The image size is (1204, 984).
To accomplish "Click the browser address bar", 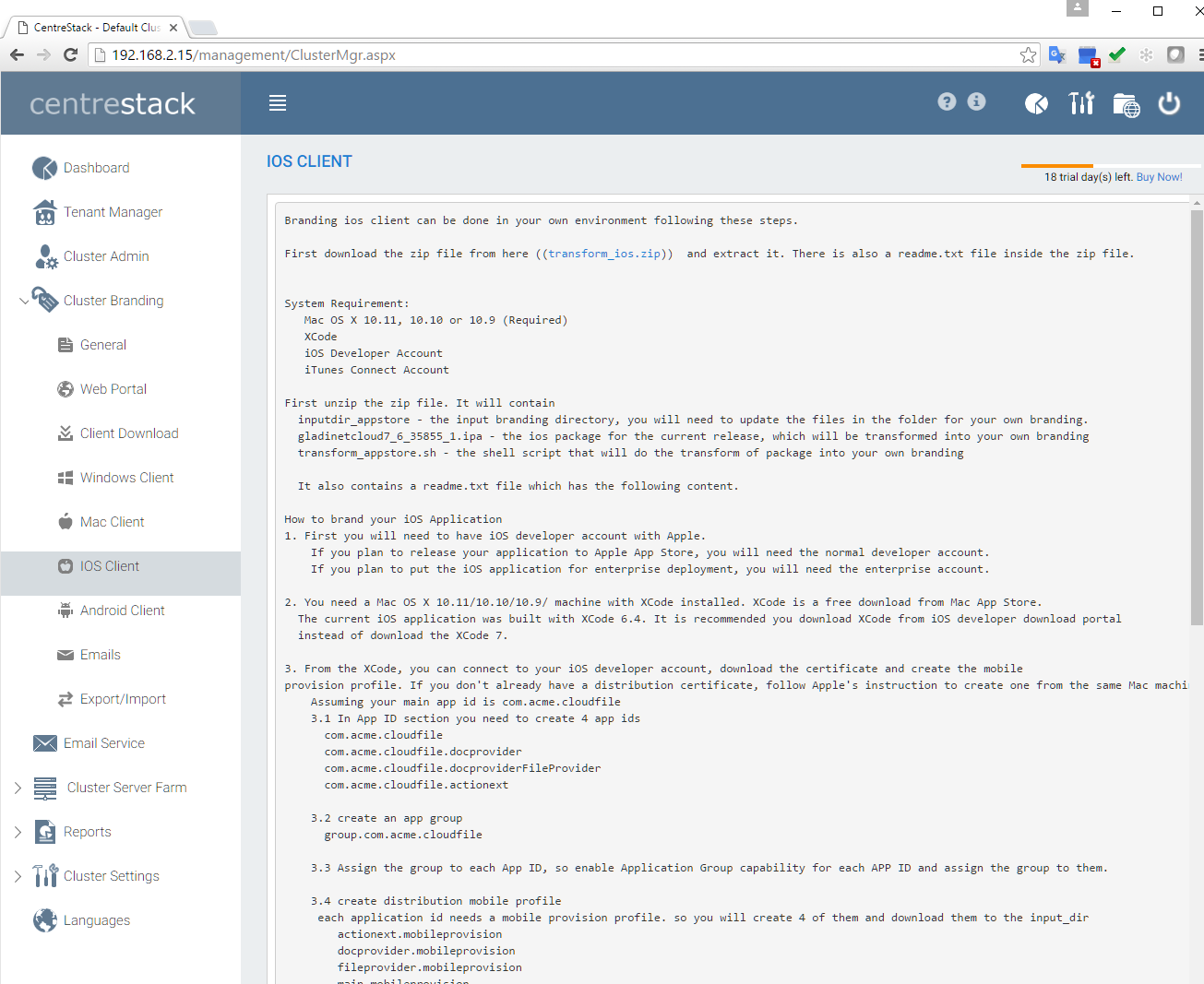I will click(563, 55).
